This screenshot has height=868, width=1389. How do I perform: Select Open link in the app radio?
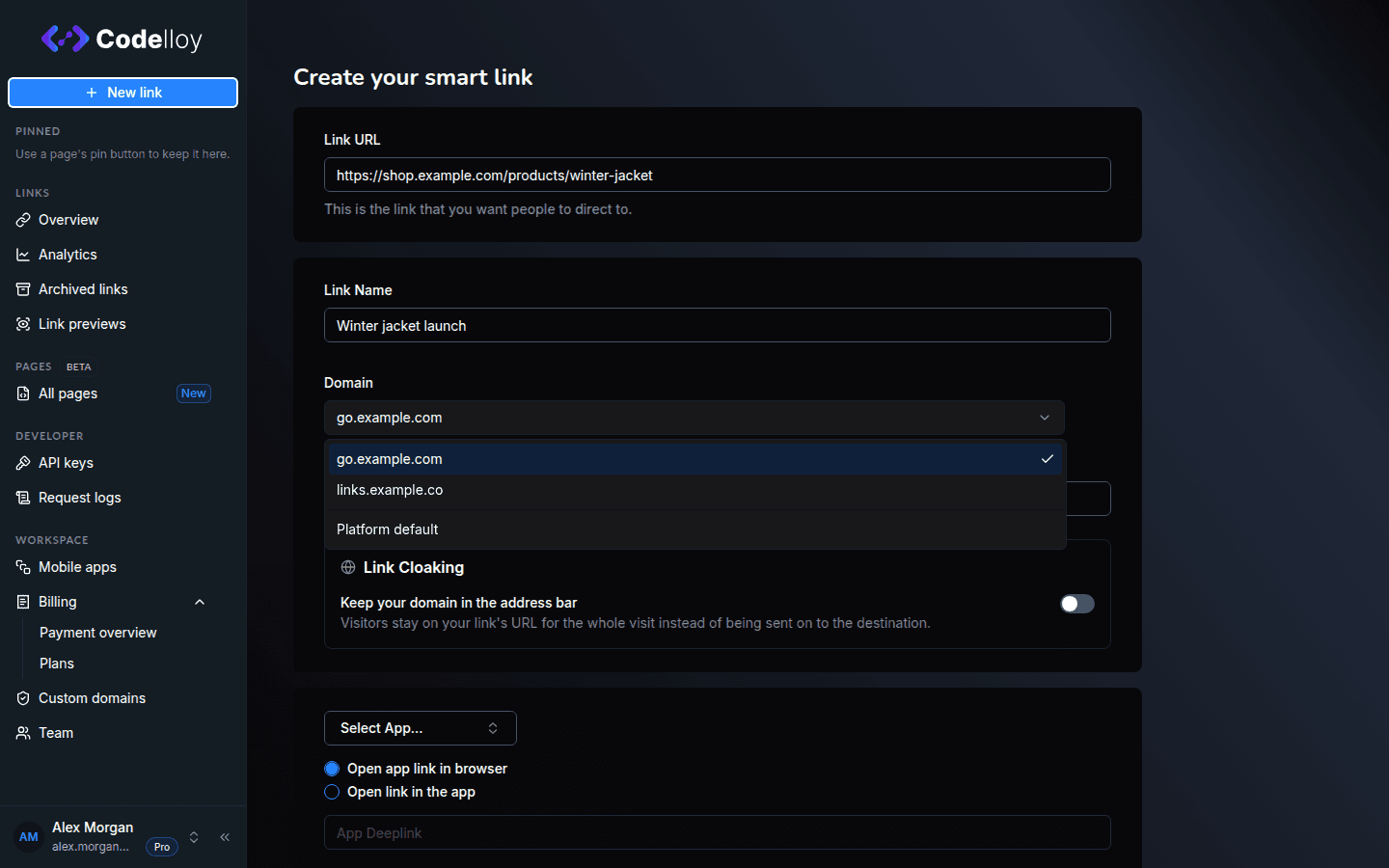(x=332, y=792)
